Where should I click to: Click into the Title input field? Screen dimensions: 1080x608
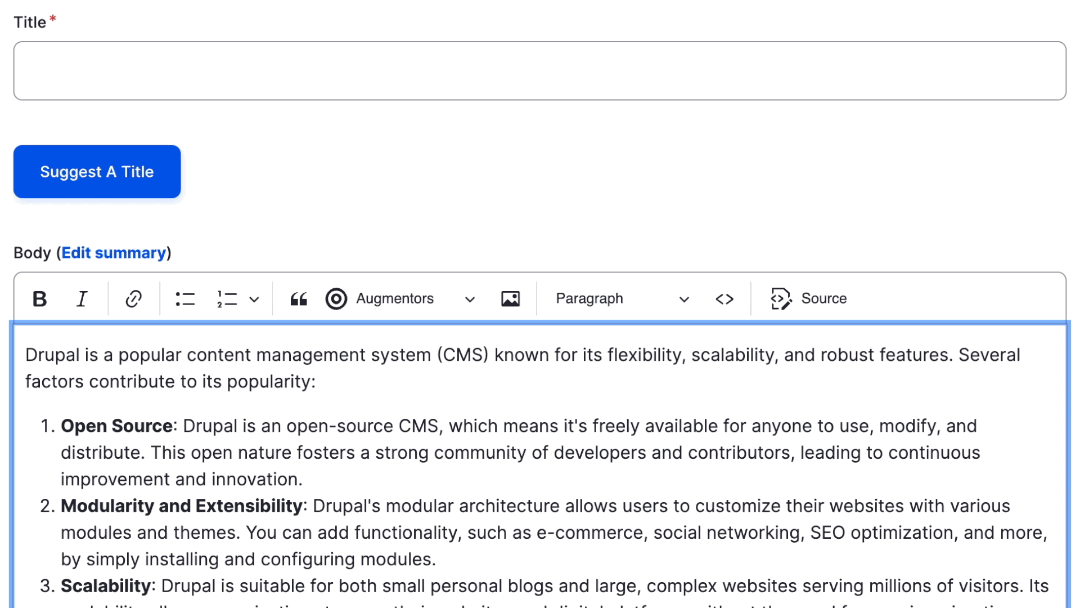[x=540, y=71]
